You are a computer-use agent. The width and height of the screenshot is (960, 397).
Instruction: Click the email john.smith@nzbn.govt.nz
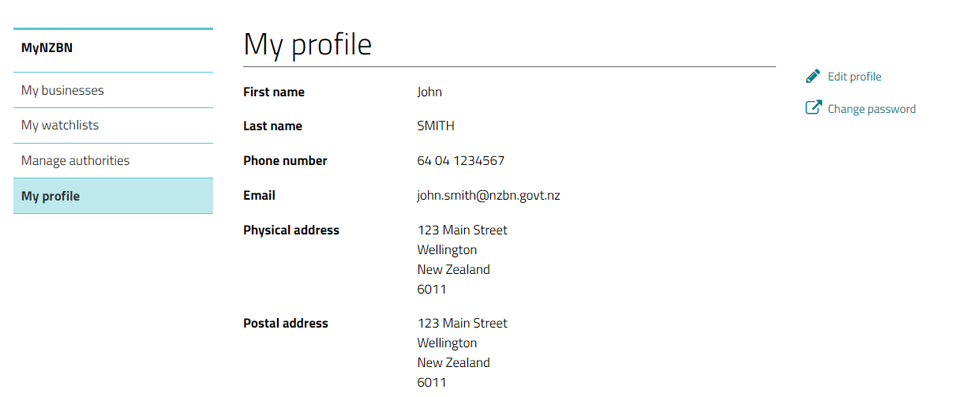click(x=489, y=196)
